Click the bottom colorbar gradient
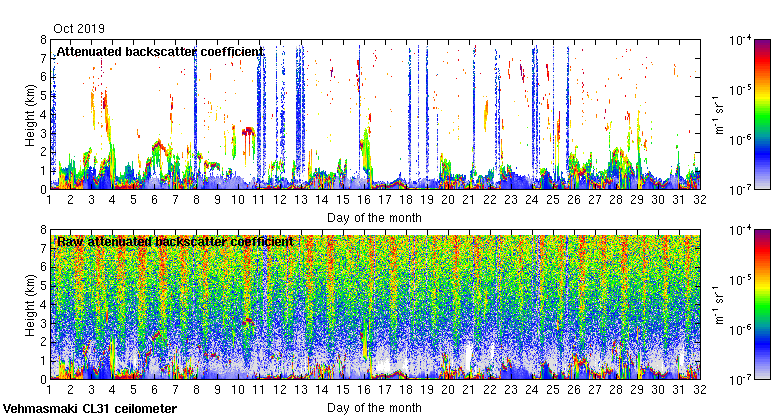This screenshot has height=420, width=780. point(763,305)
